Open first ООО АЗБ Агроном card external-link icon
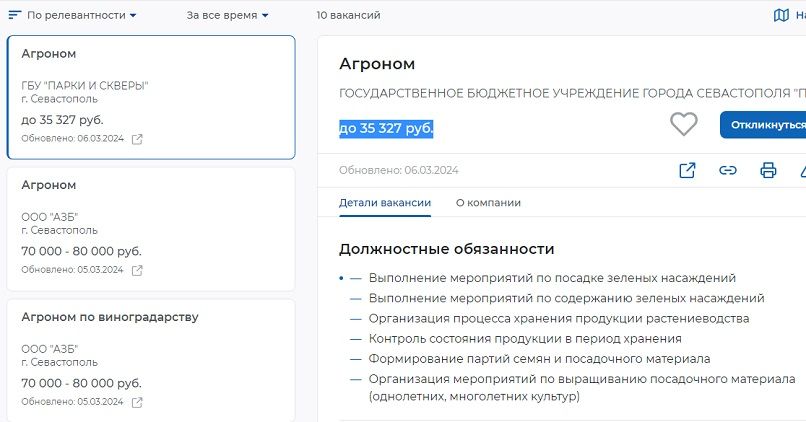Image resolution: width=806 pixels, height=422 pixels. pos(137,270)
